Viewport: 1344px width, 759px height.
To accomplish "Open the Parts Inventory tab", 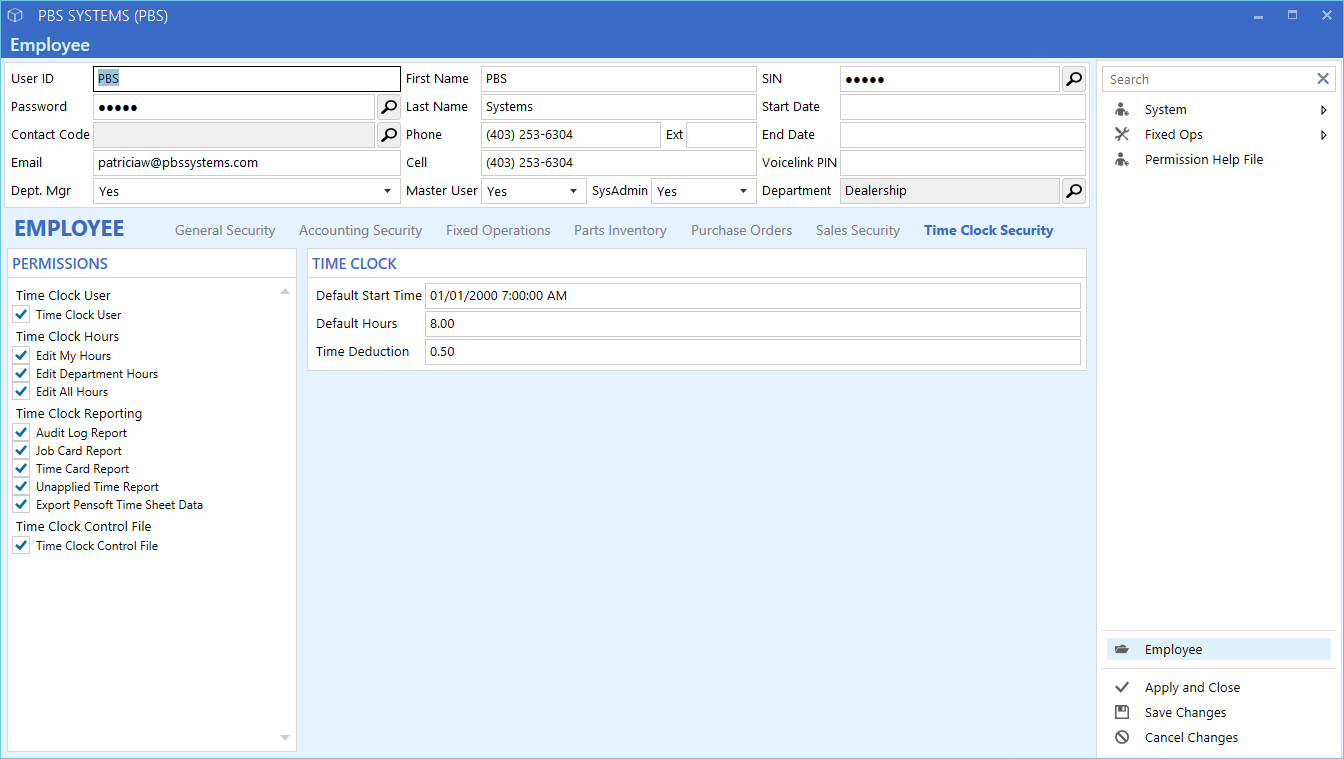I will tap(620, 230).
